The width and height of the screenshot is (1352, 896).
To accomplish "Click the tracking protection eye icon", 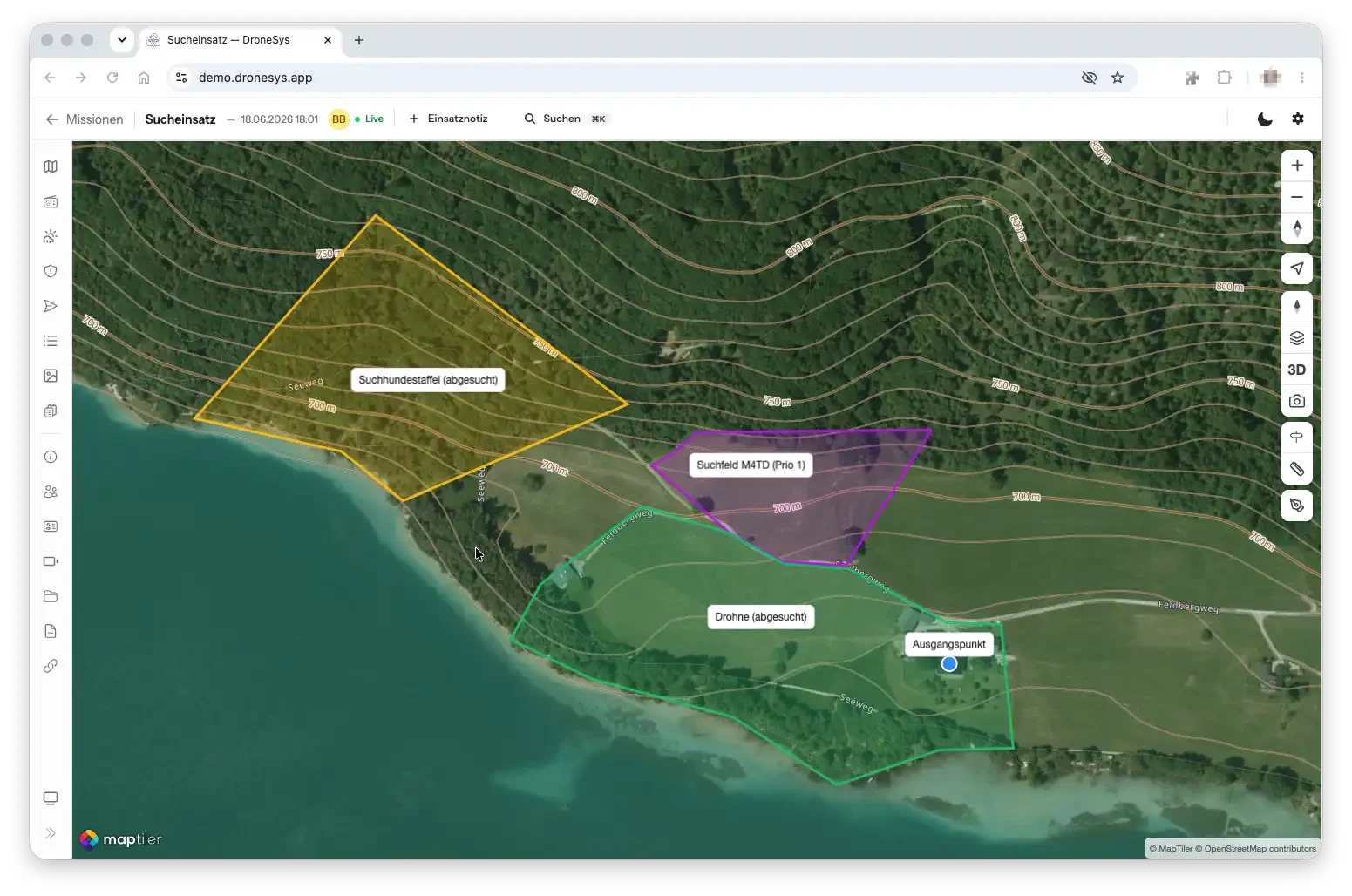I will point(1090,78).
